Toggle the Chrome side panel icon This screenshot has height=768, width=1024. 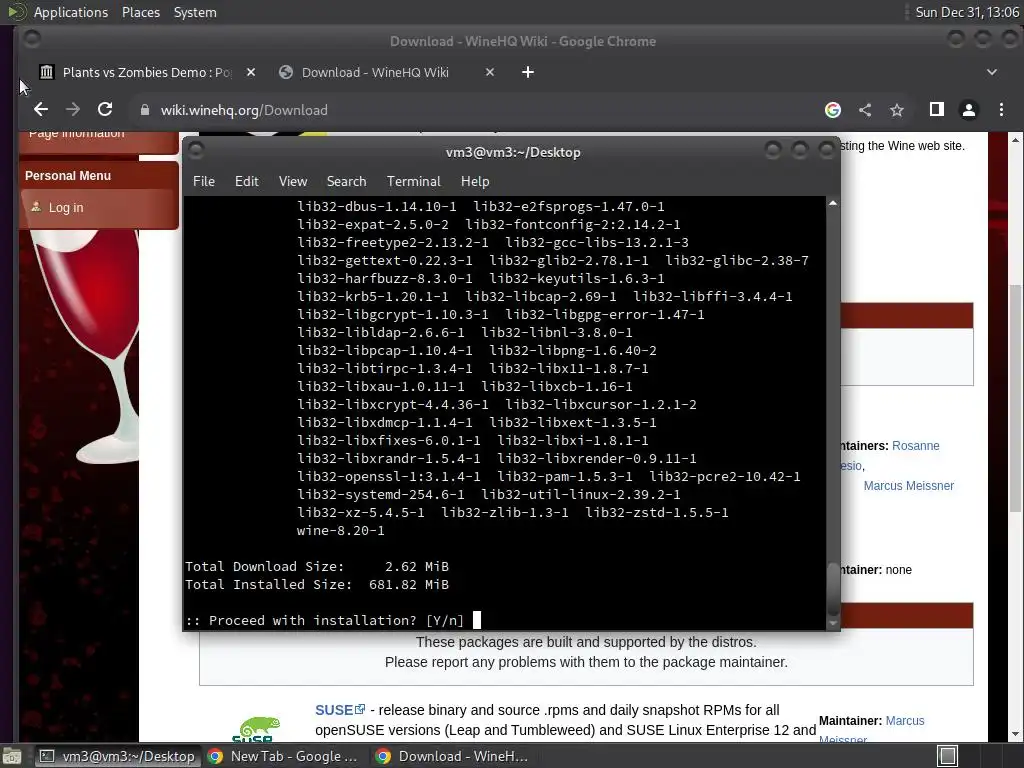click(936, 110)
